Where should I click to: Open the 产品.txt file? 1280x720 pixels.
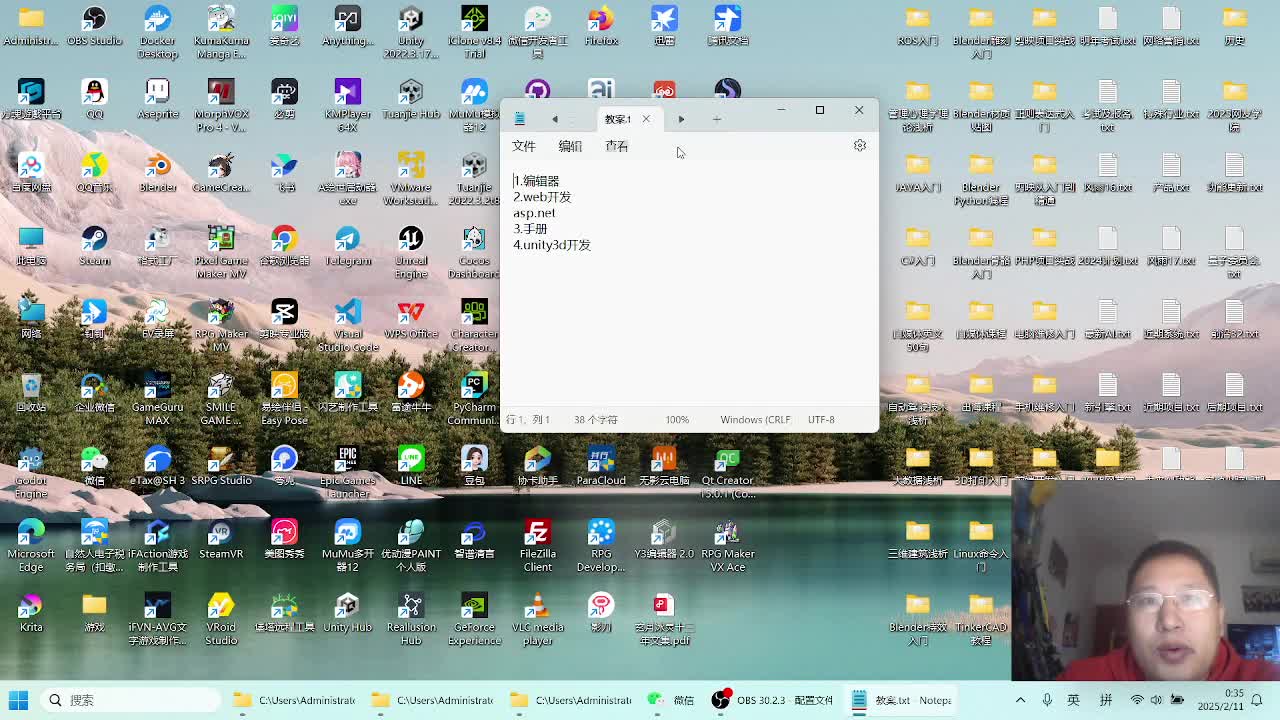click(x=1171, y=172)
